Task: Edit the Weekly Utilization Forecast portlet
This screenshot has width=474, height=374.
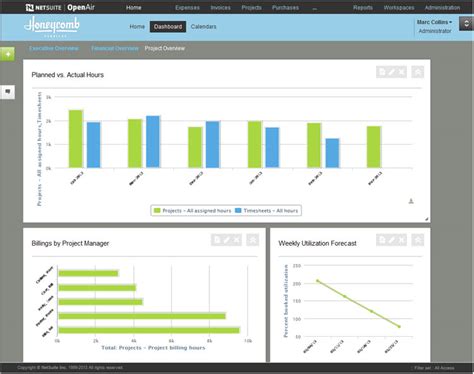Action: pyautogui.click(x=392, y=240)
